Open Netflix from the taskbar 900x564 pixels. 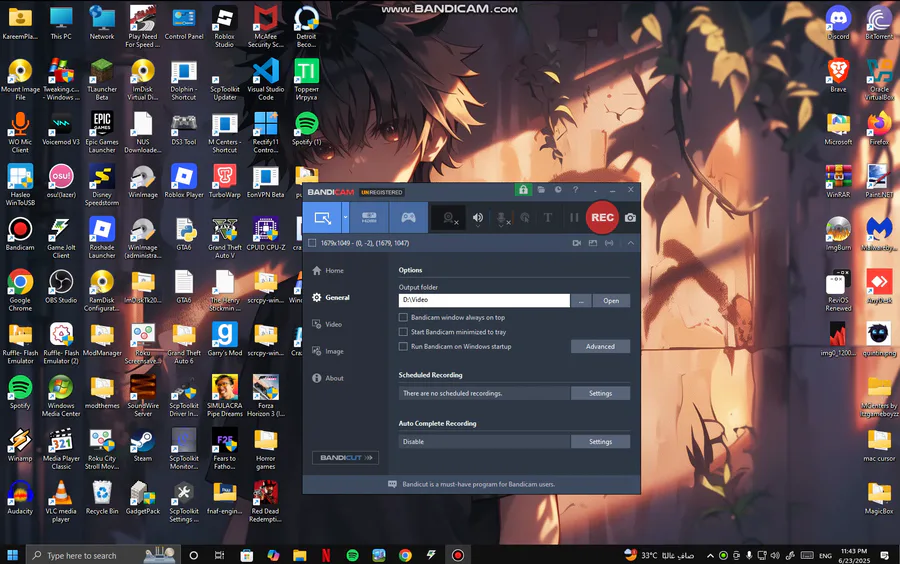[325, 555]
